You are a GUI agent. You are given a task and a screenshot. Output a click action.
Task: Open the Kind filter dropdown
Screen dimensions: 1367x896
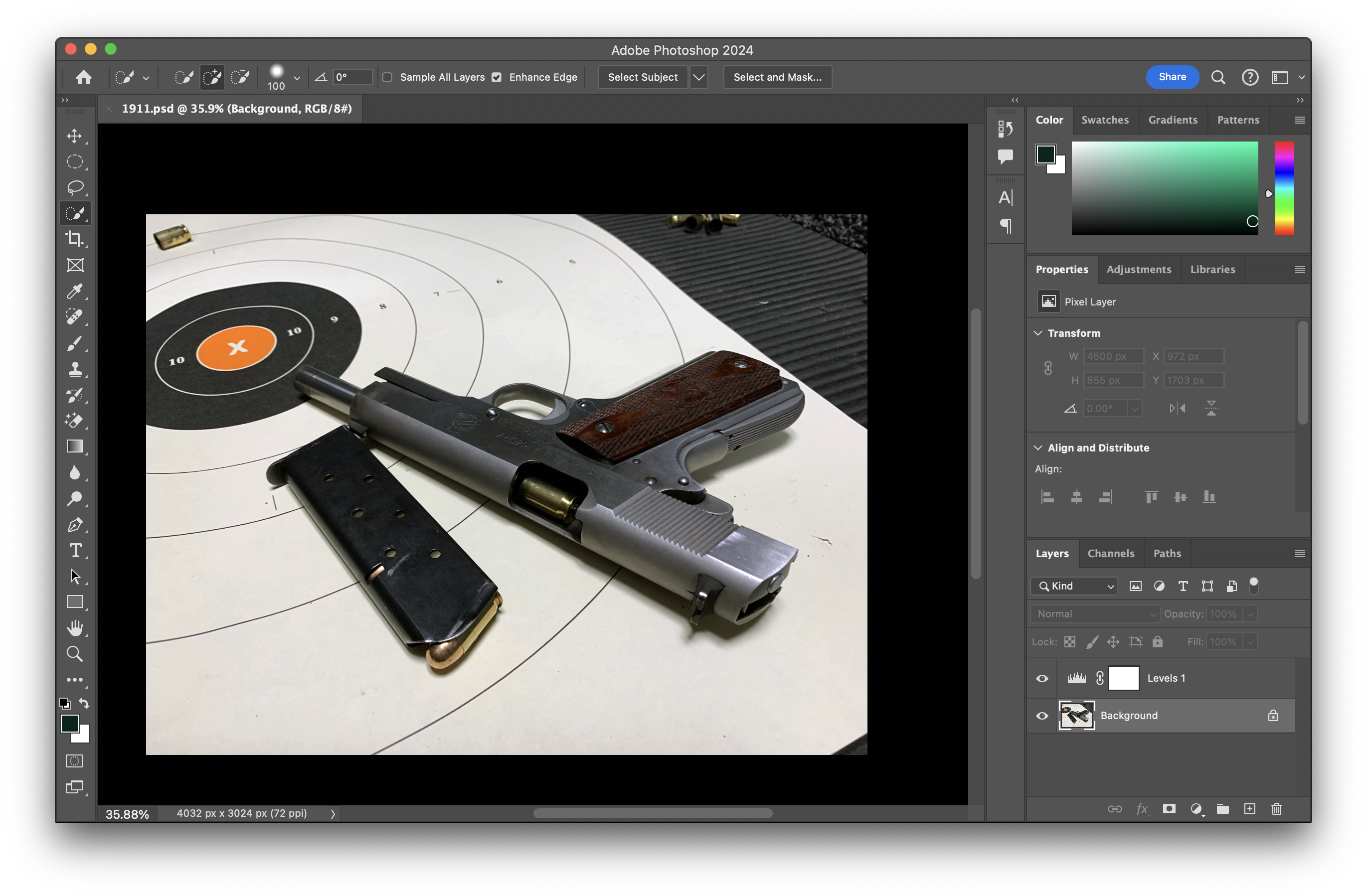coord(1074,586)
